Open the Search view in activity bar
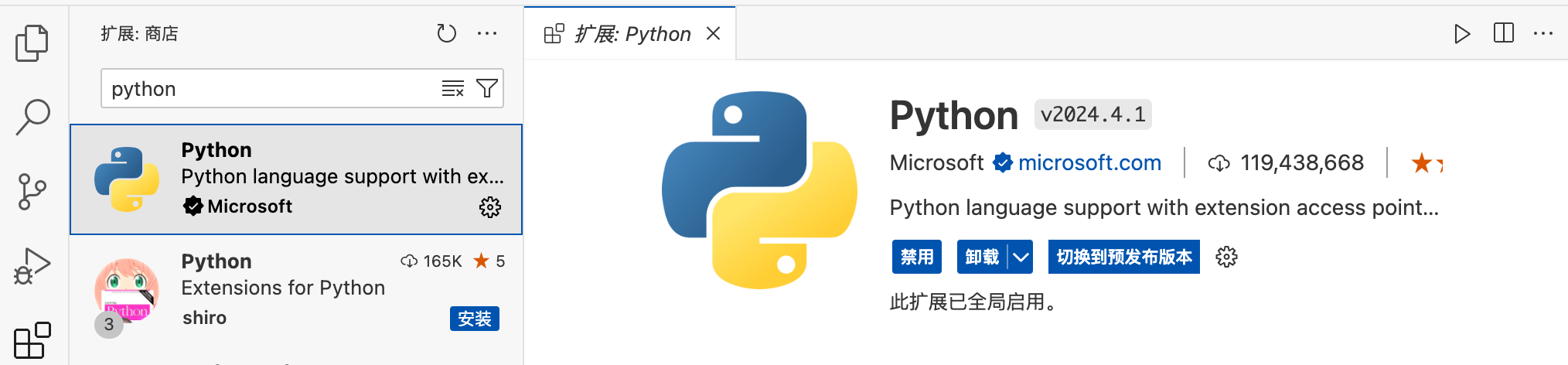Viewport: 1568px width, 365px height. 32,117
